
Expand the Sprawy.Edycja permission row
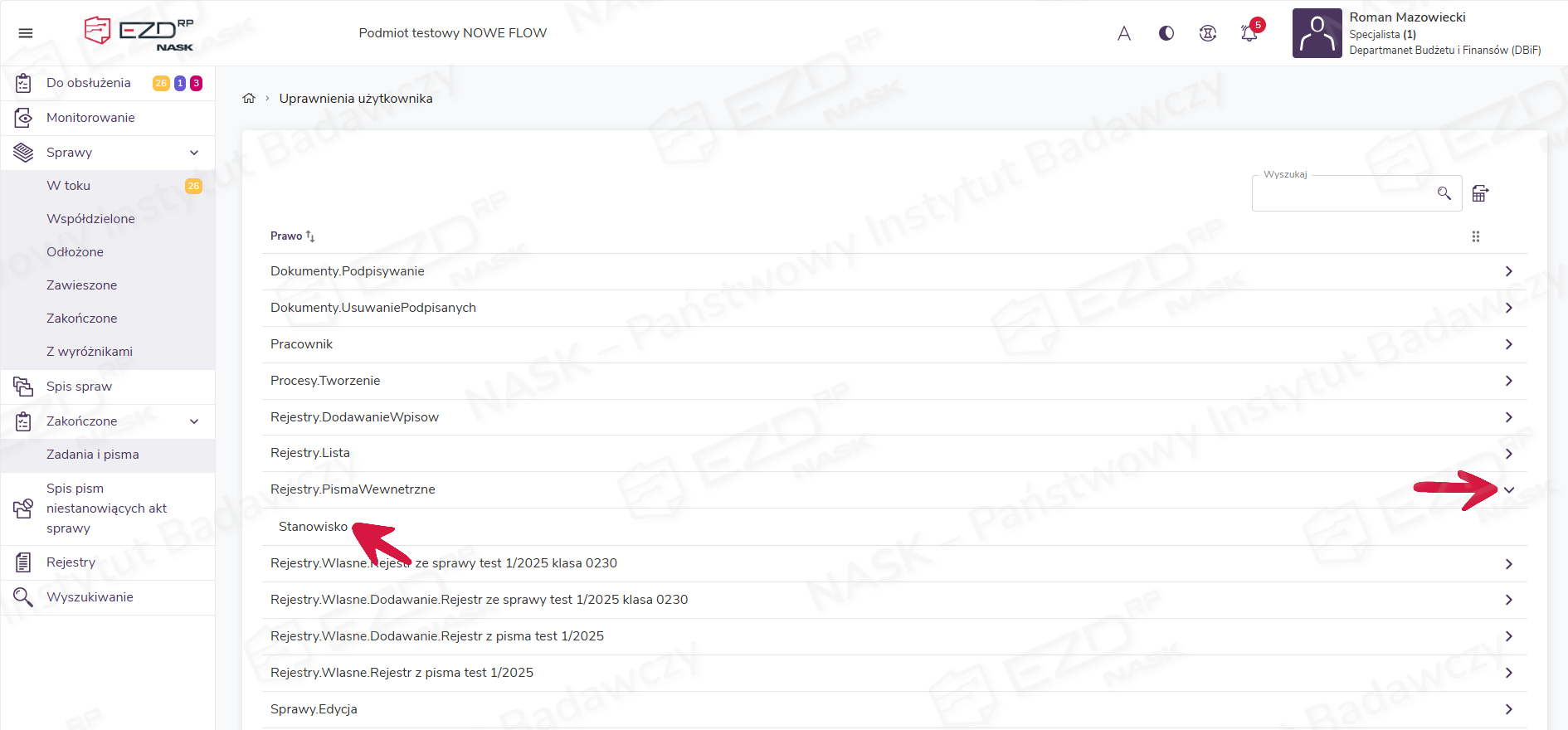[x=1508, y=709]
